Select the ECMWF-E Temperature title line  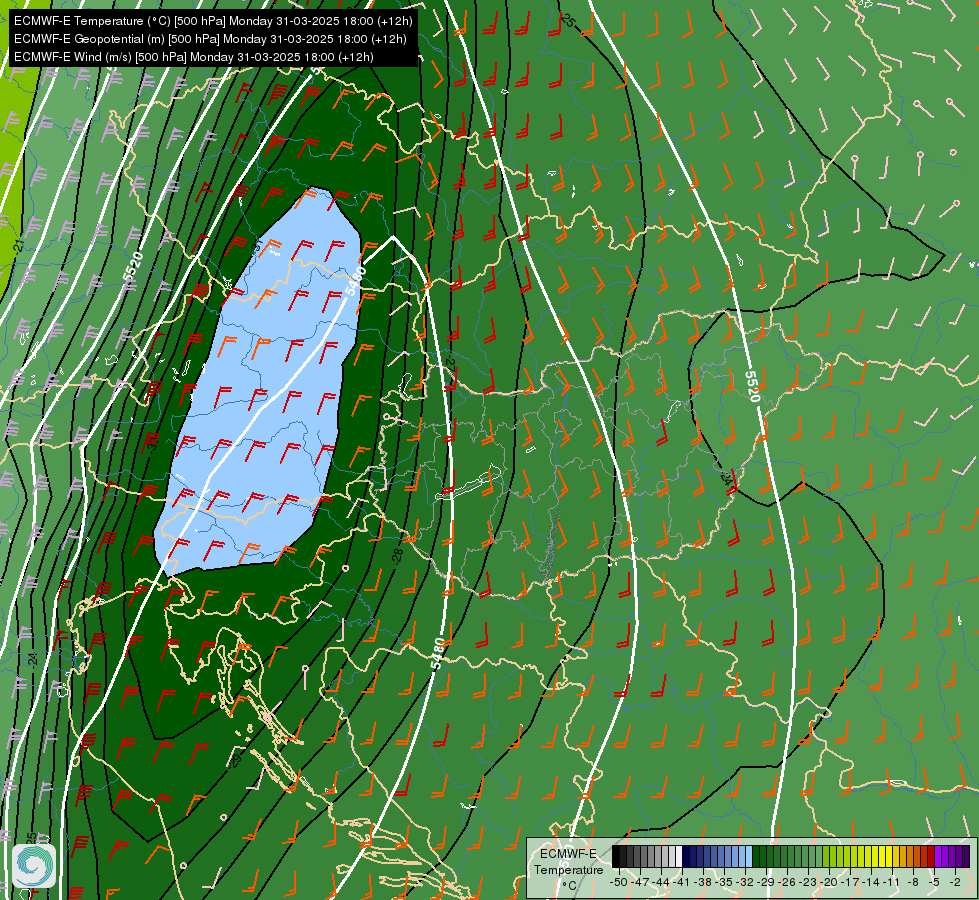[213, 21]
